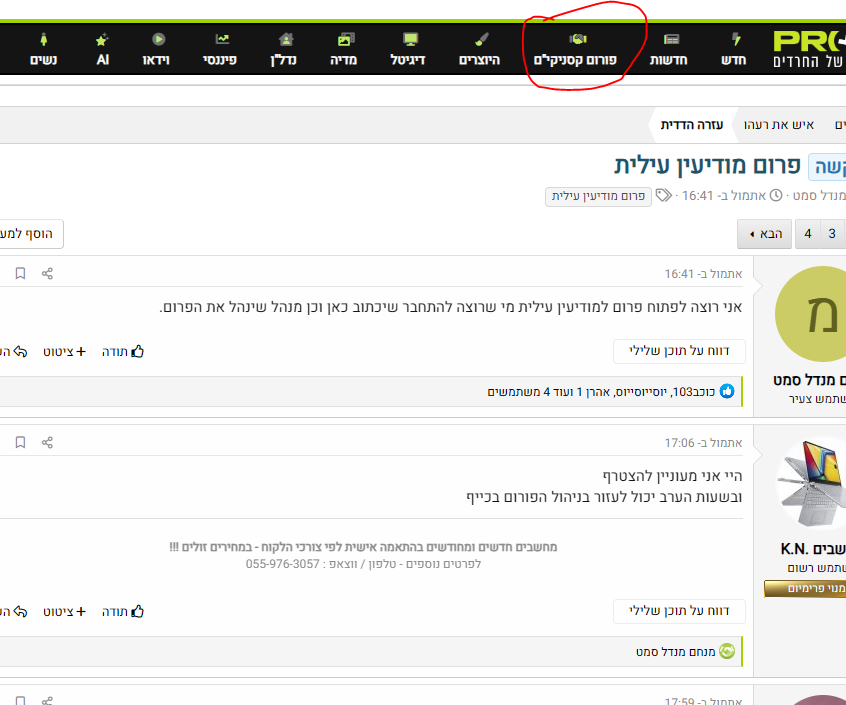Quote the 16:41 post with ציטוט
This screenshot has height=705, width=846.
[64, 352]
